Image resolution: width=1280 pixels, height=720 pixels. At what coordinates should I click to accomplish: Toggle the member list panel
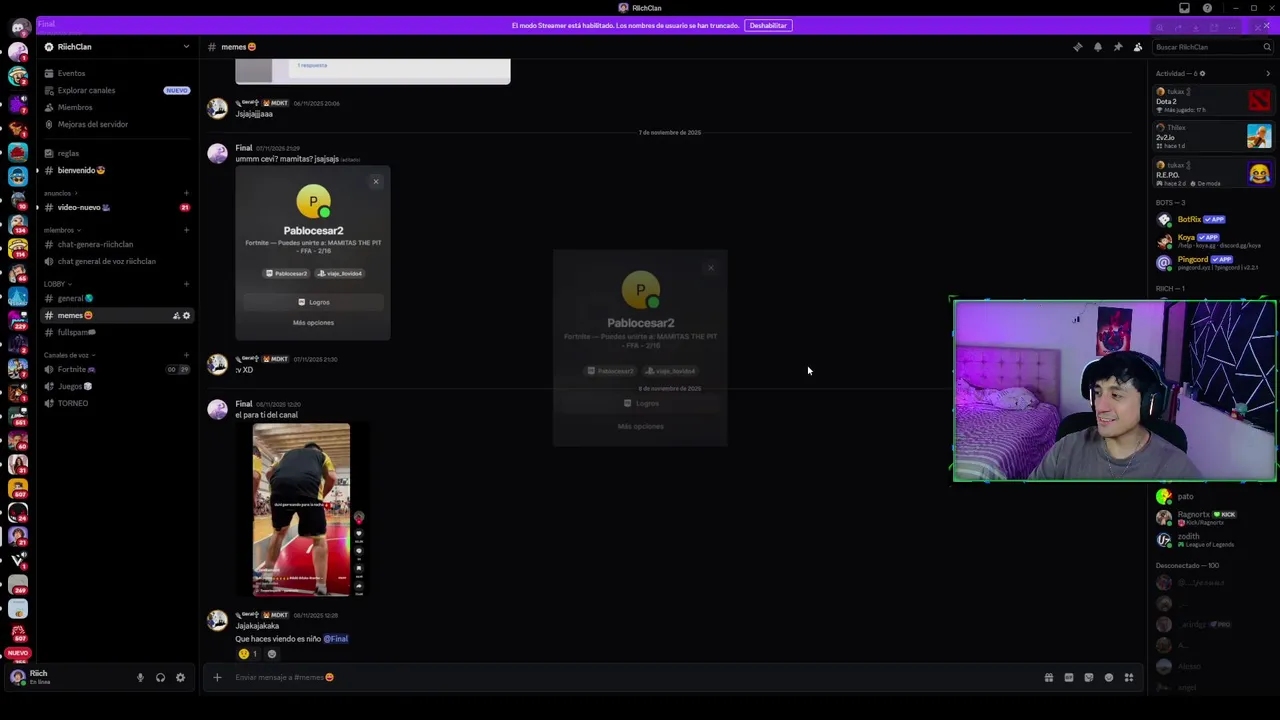tap(1137, 47)
